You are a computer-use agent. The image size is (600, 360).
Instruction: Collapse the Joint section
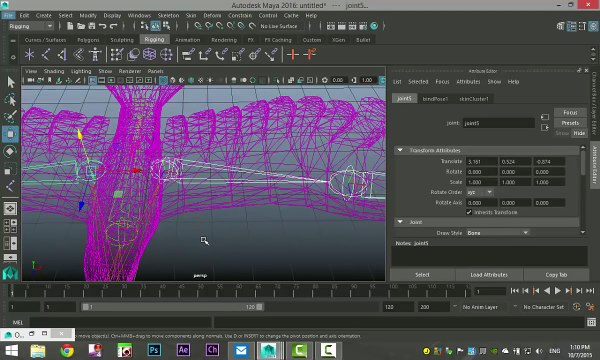point(400,222)
